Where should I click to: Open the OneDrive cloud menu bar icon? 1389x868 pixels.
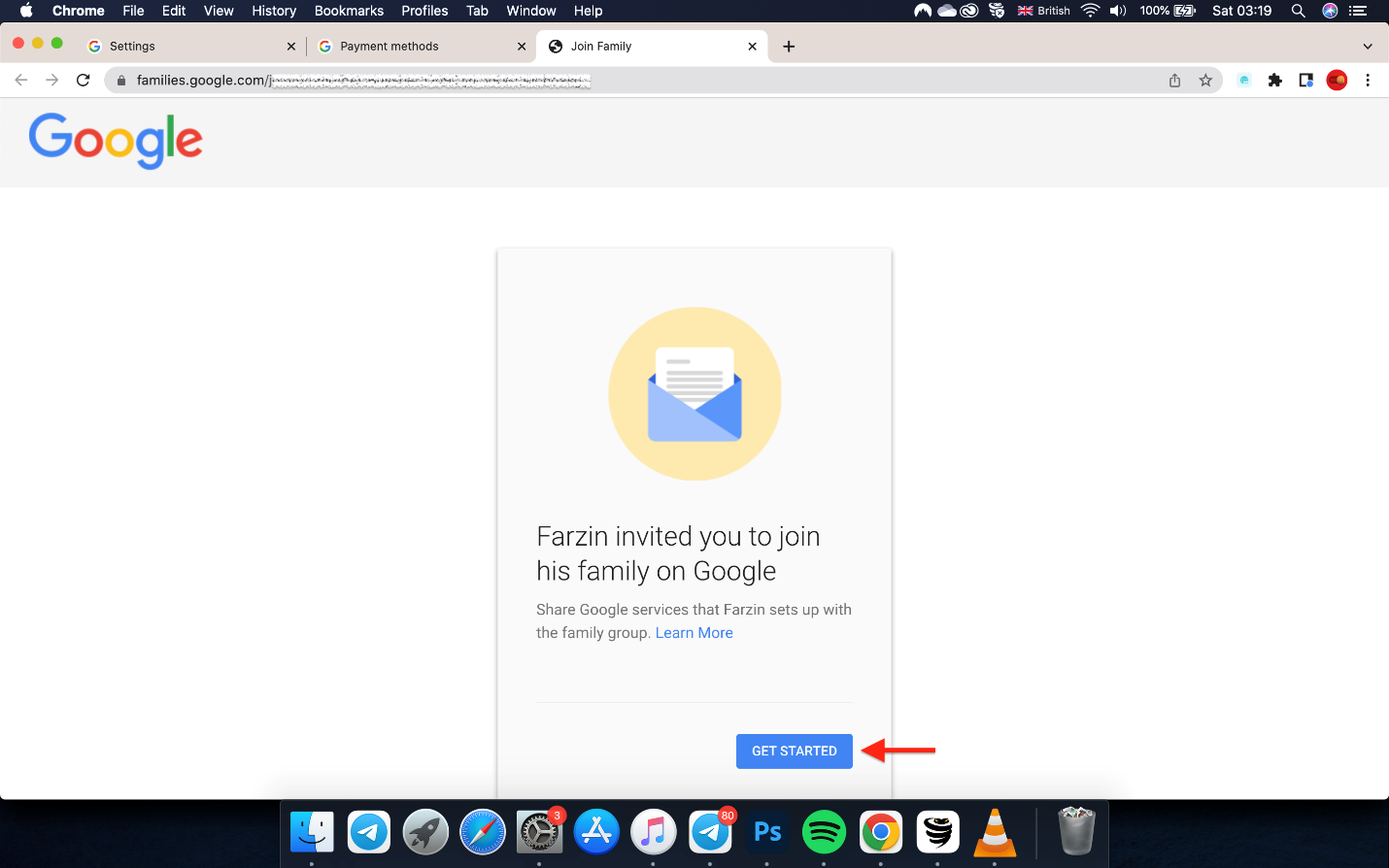coord(946,11)
